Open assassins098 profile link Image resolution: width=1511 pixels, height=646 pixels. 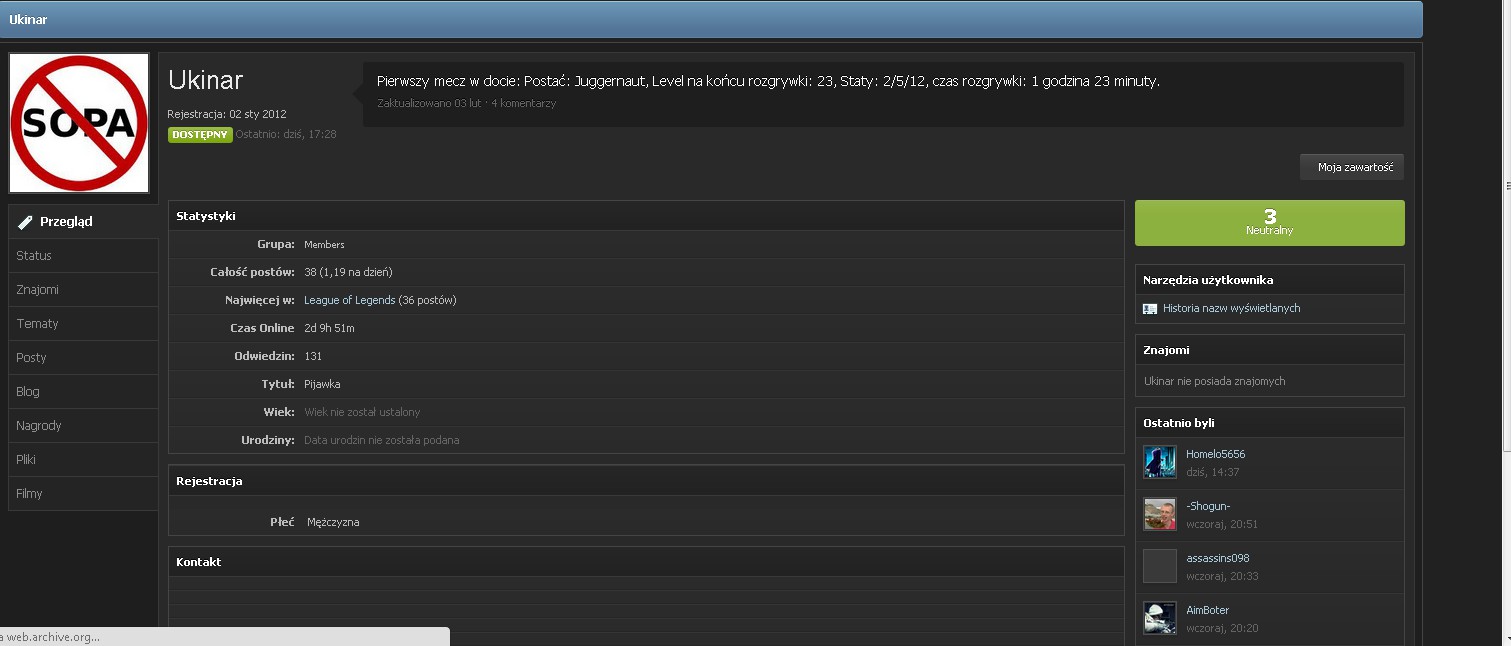coord(1217,558)
